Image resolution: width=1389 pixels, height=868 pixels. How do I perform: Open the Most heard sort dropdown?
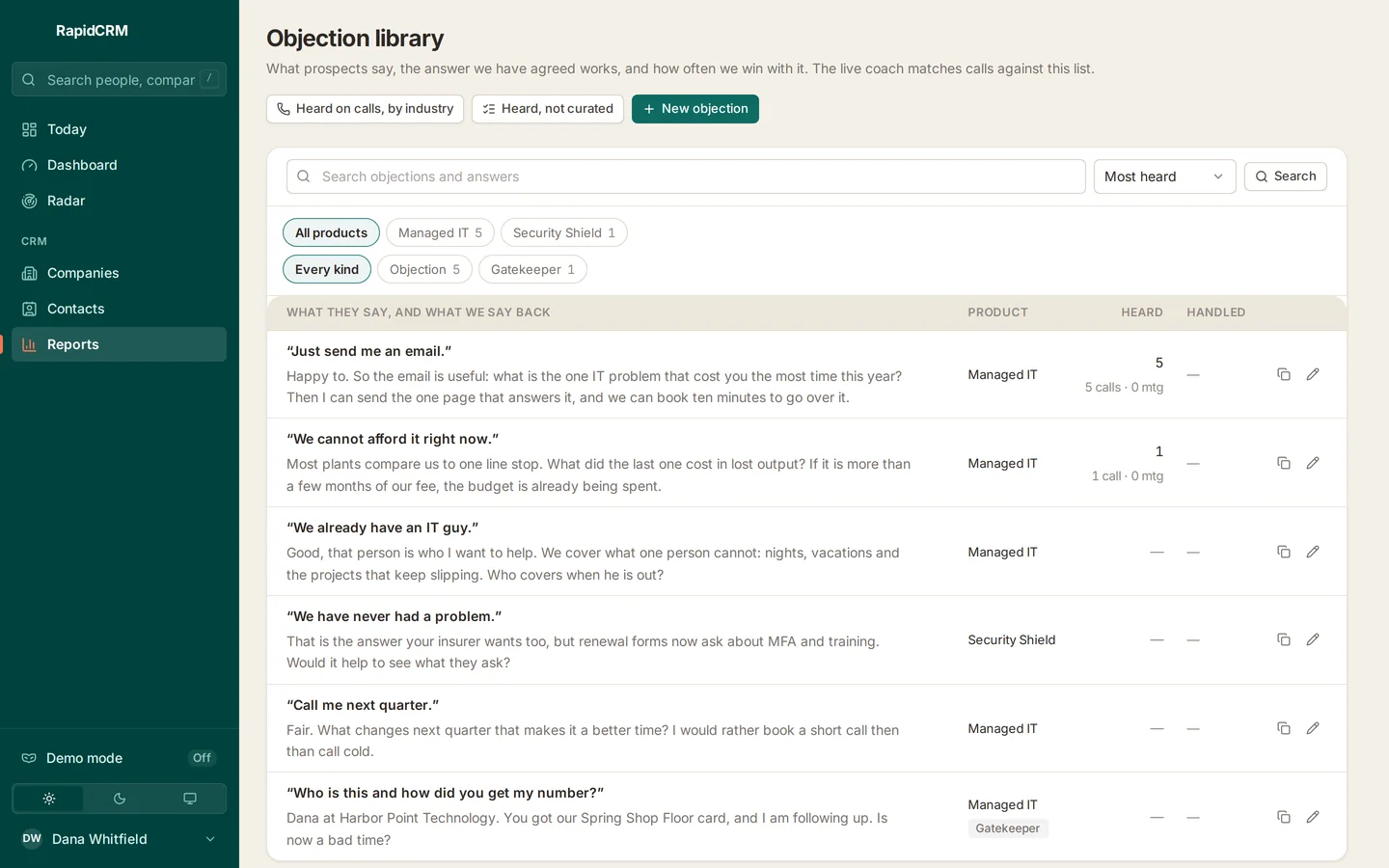coord(1164,176)
